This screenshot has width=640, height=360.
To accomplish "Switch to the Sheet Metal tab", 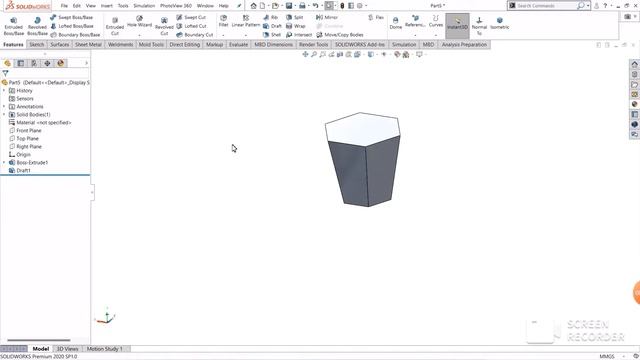I will point(88,44).
